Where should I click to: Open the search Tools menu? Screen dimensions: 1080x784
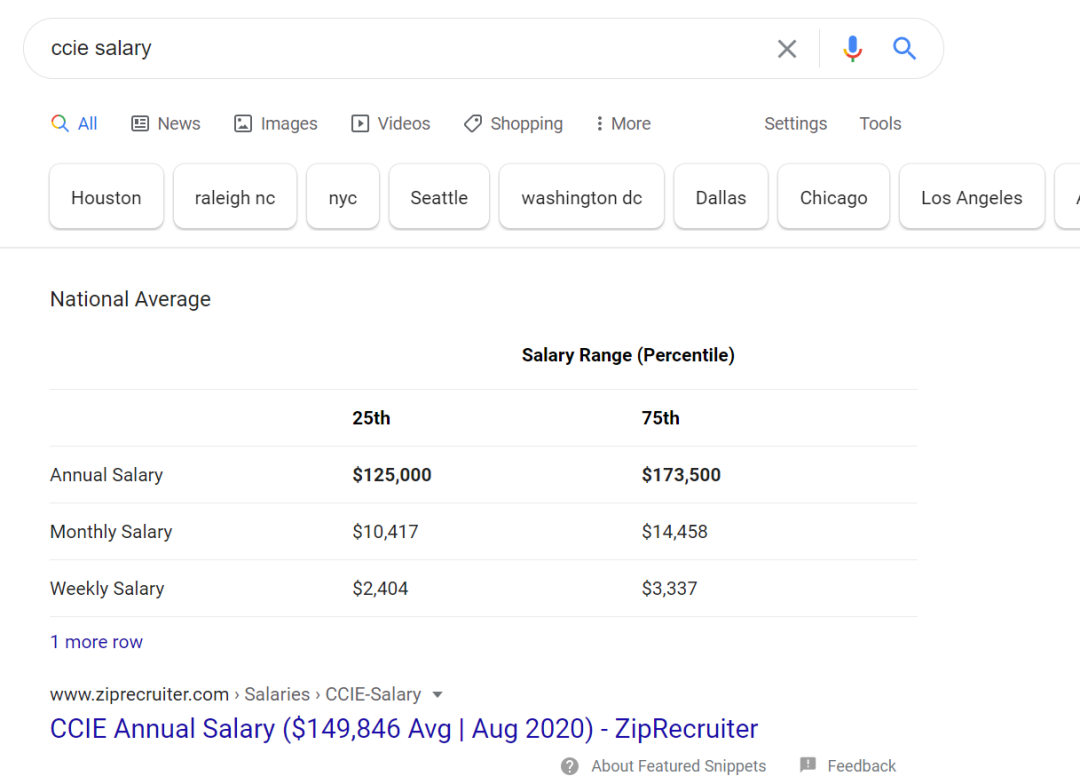880,124
